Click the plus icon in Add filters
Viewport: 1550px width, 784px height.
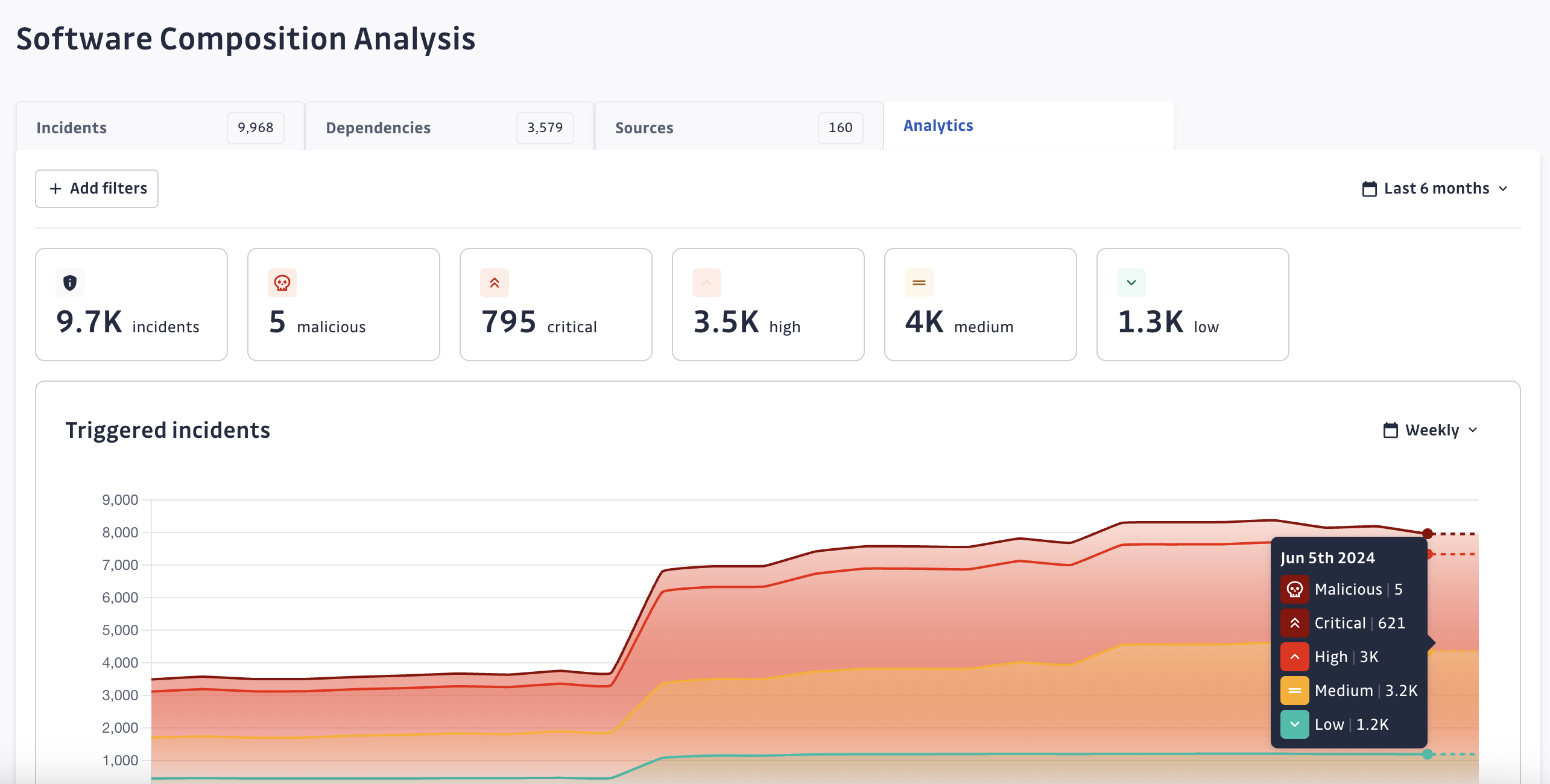(55, 189)
